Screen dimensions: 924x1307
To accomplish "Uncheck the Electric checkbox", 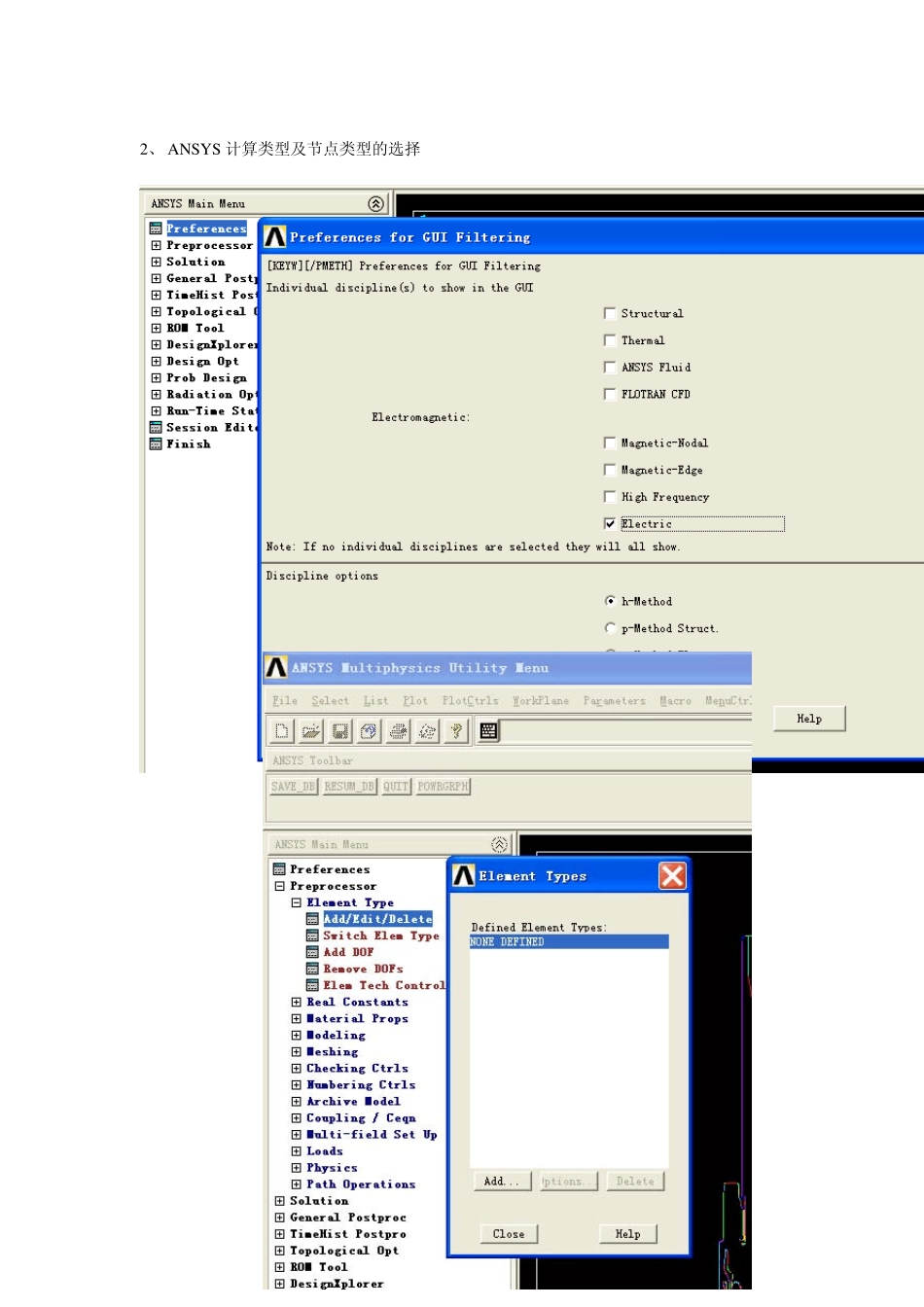I will [x=610, y=523].
